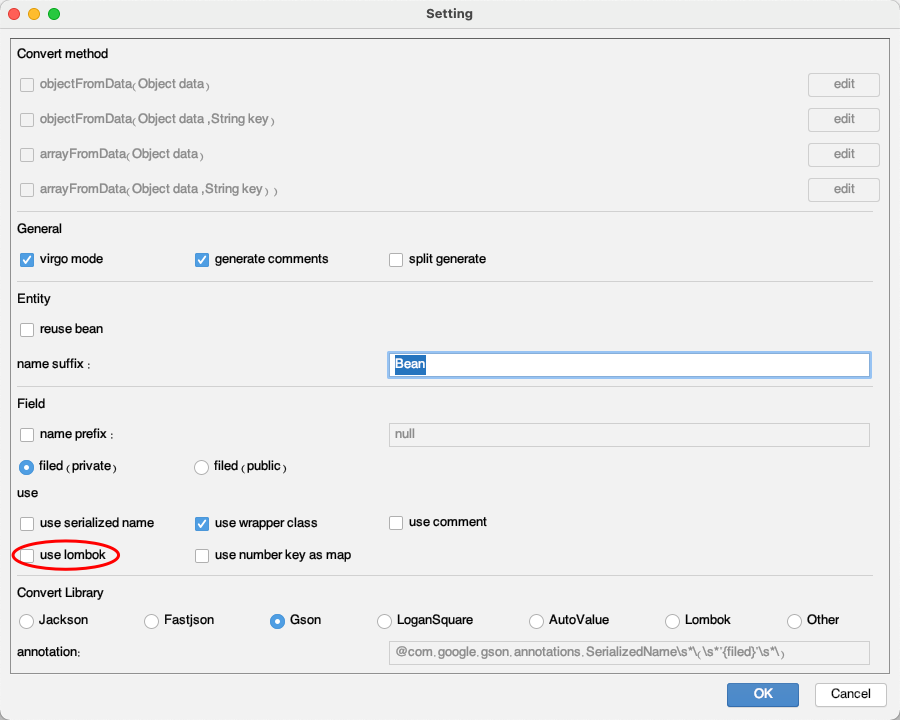Switch convert library to LoganSquare
900x720 pixels.
pos(384,621)
